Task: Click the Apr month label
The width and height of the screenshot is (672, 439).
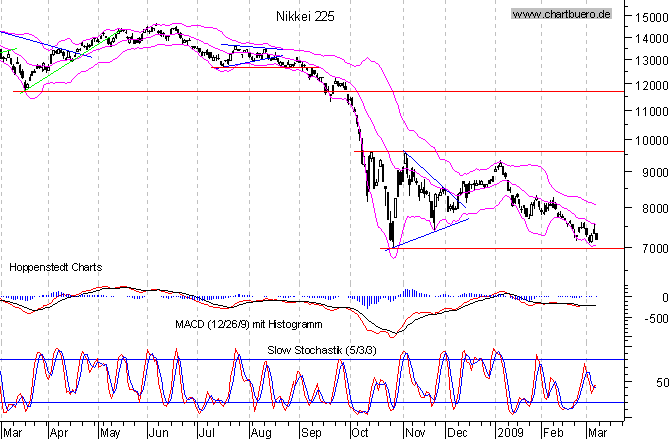Action: 59,433
